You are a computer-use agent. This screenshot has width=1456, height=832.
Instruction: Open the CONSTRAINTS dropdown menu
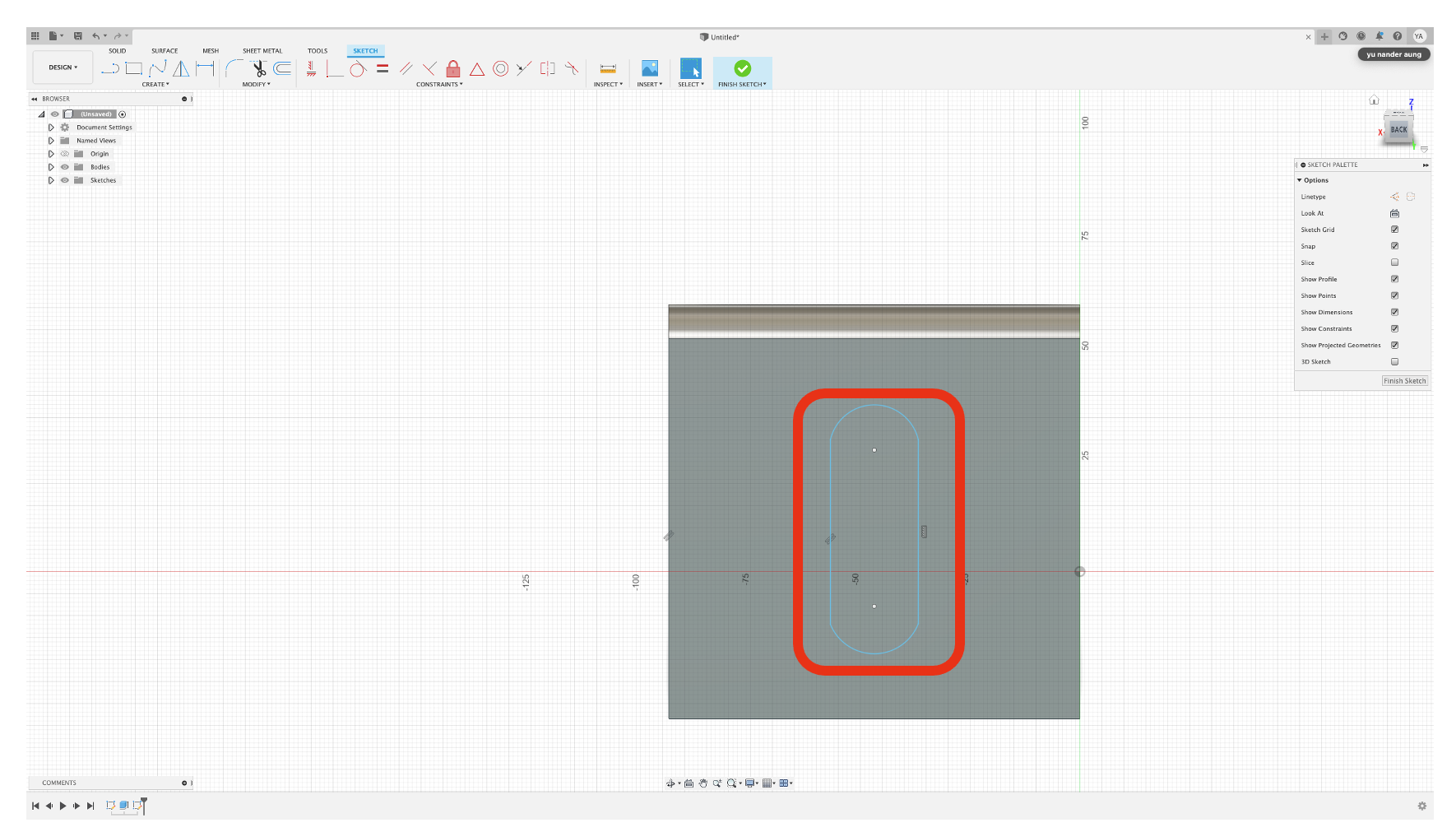(439, 85)
